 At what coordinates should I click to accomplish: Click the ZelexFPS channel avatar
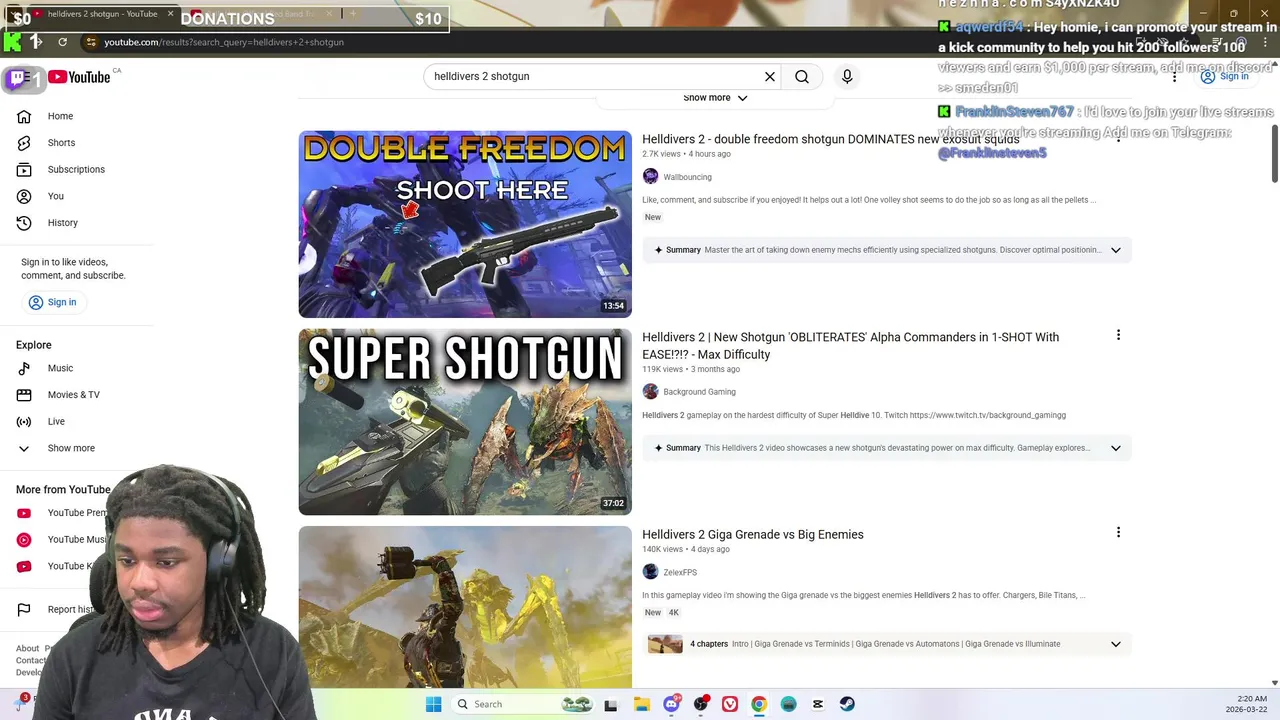(x=651, y=572)
